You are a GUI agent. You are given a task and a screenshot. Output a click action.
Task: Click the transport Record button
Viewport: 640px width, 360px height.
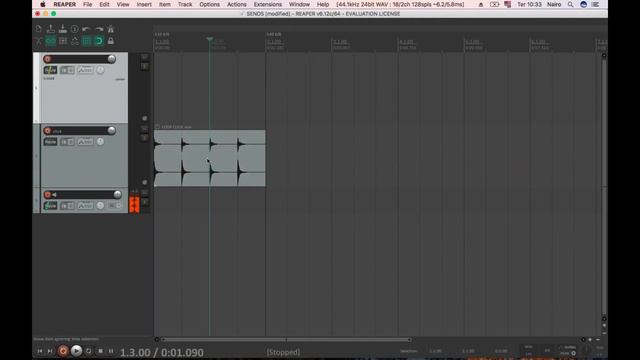(63, 351)
